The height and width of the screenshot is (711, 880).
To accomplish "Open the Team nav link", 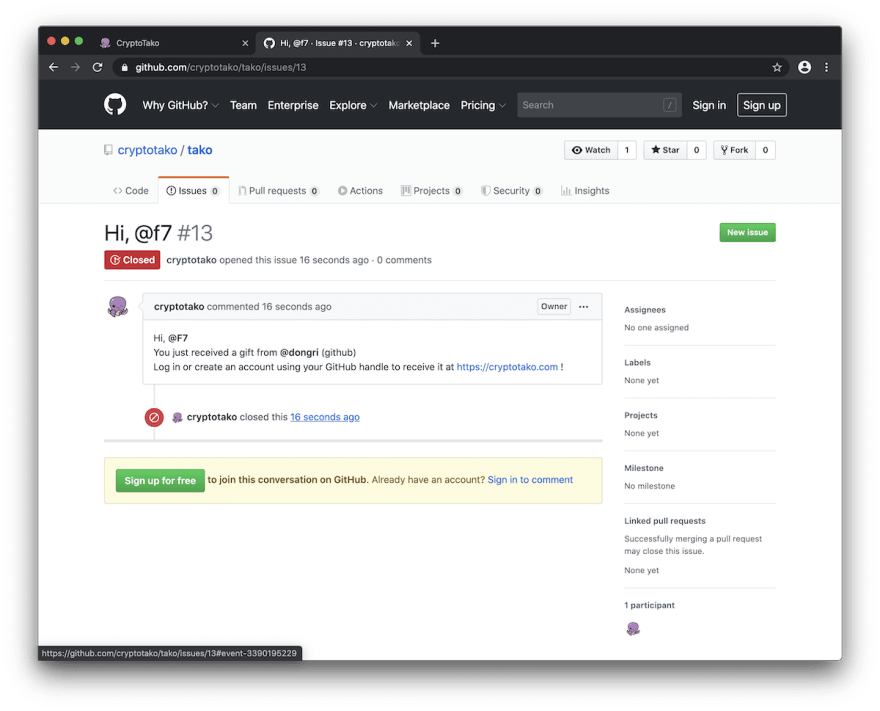I will (243, 105).
